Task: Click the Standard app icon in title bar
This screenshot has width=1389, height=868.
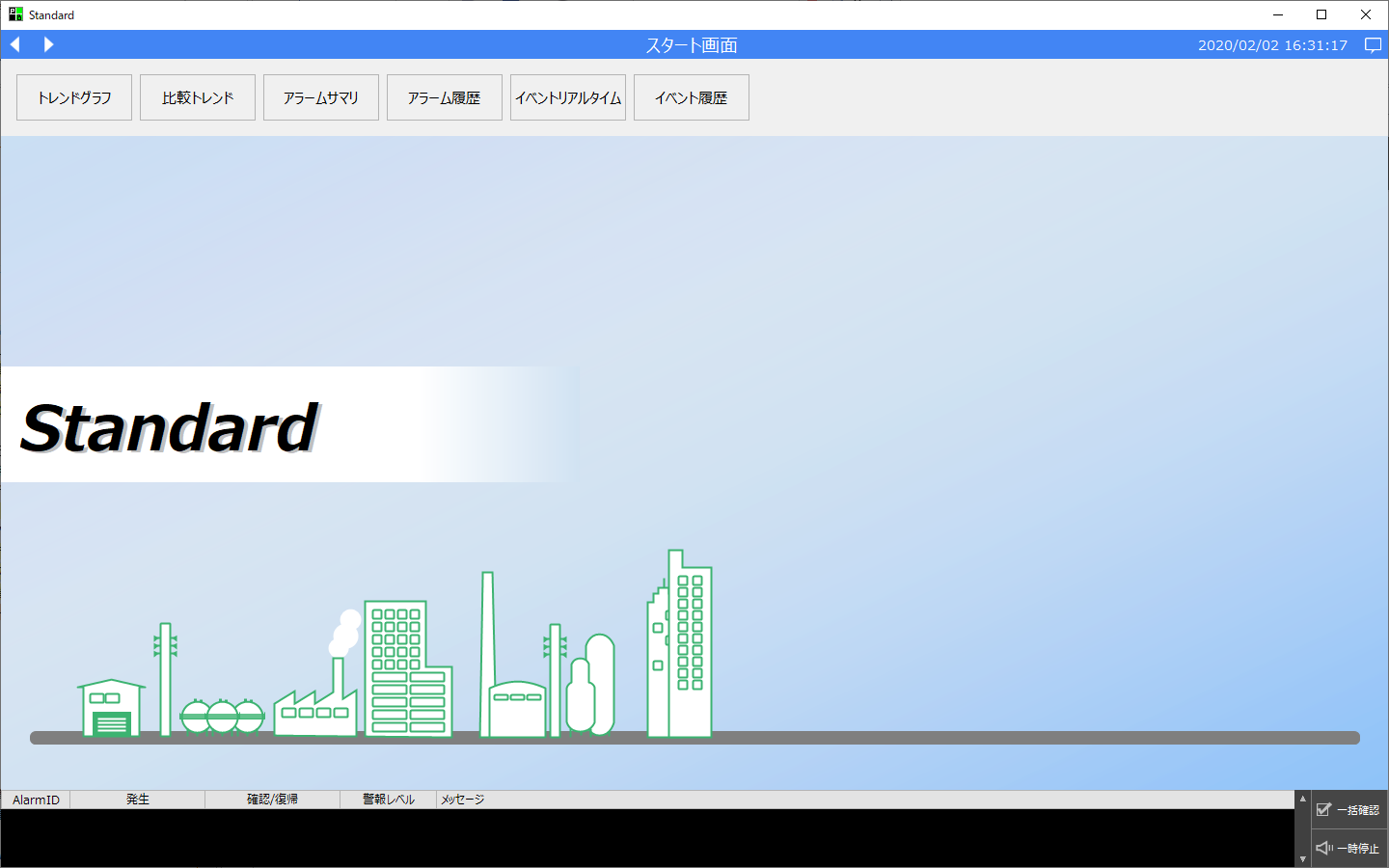Action: point(15,14)
